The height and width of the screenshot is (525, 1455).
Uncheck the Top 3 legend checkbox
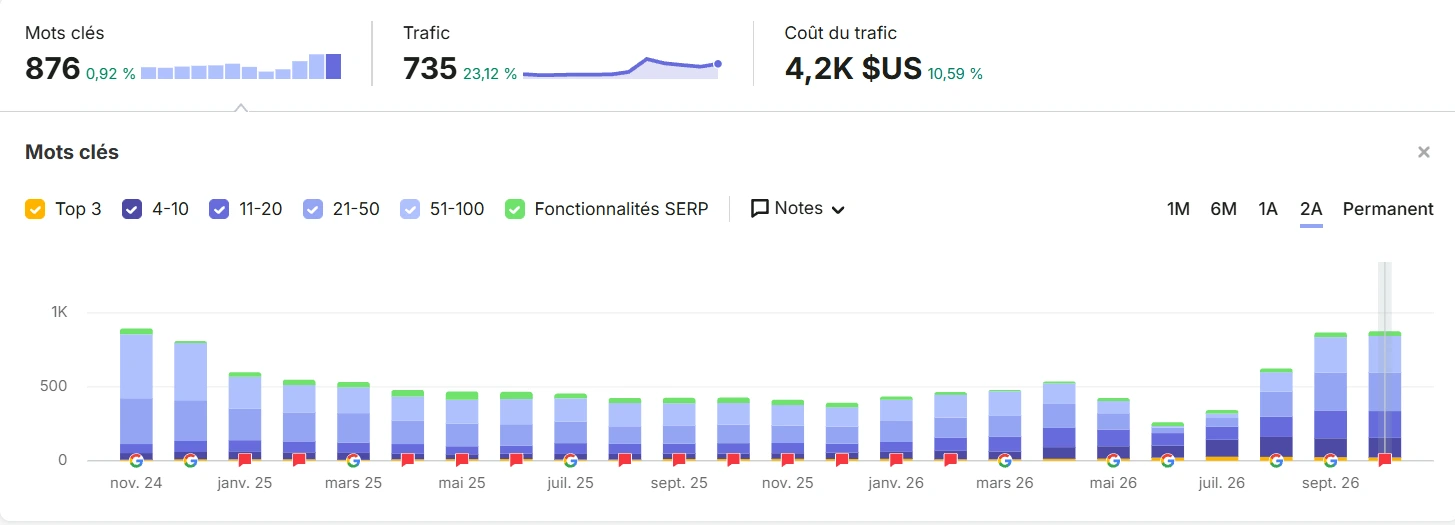pos(35,209)
